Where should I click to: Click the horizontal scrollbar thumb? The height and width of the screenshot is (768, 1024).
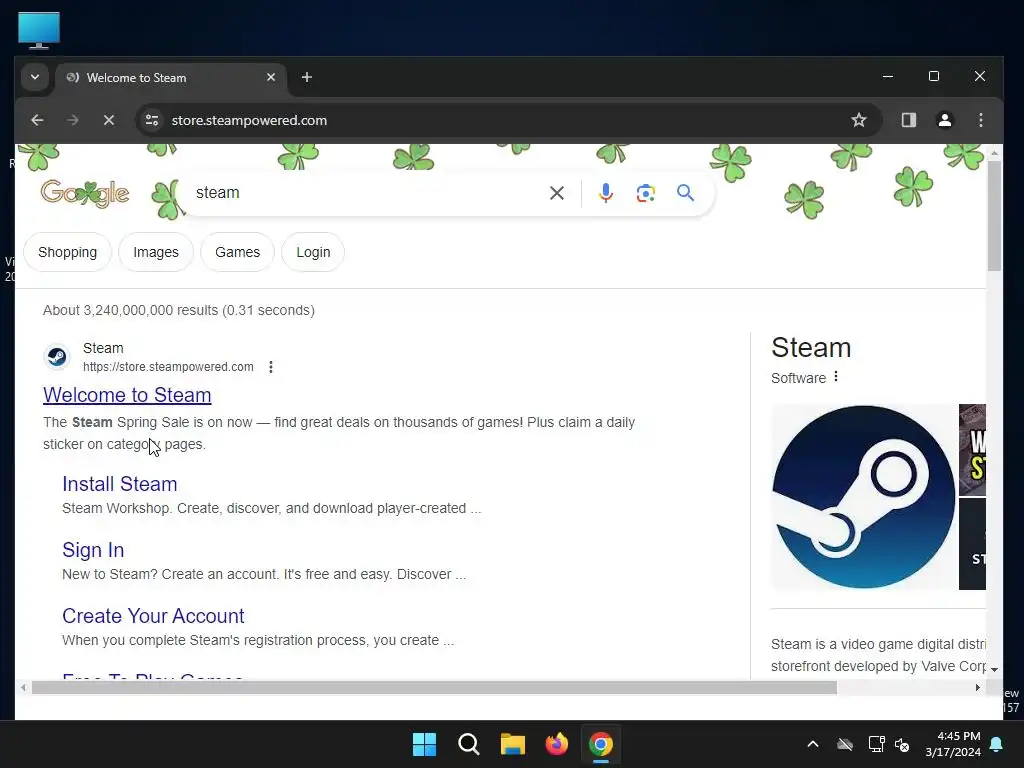coord(434,688)
